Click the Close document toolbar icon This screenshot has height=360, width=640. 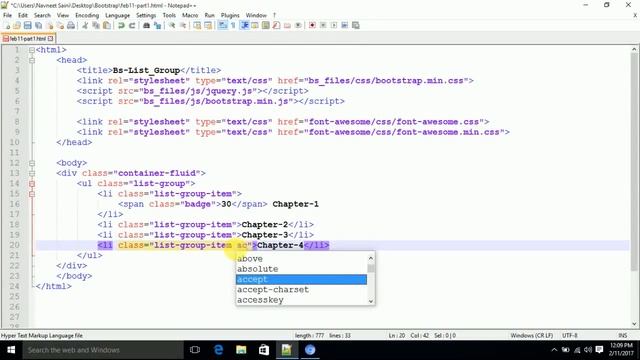[49, 25]
